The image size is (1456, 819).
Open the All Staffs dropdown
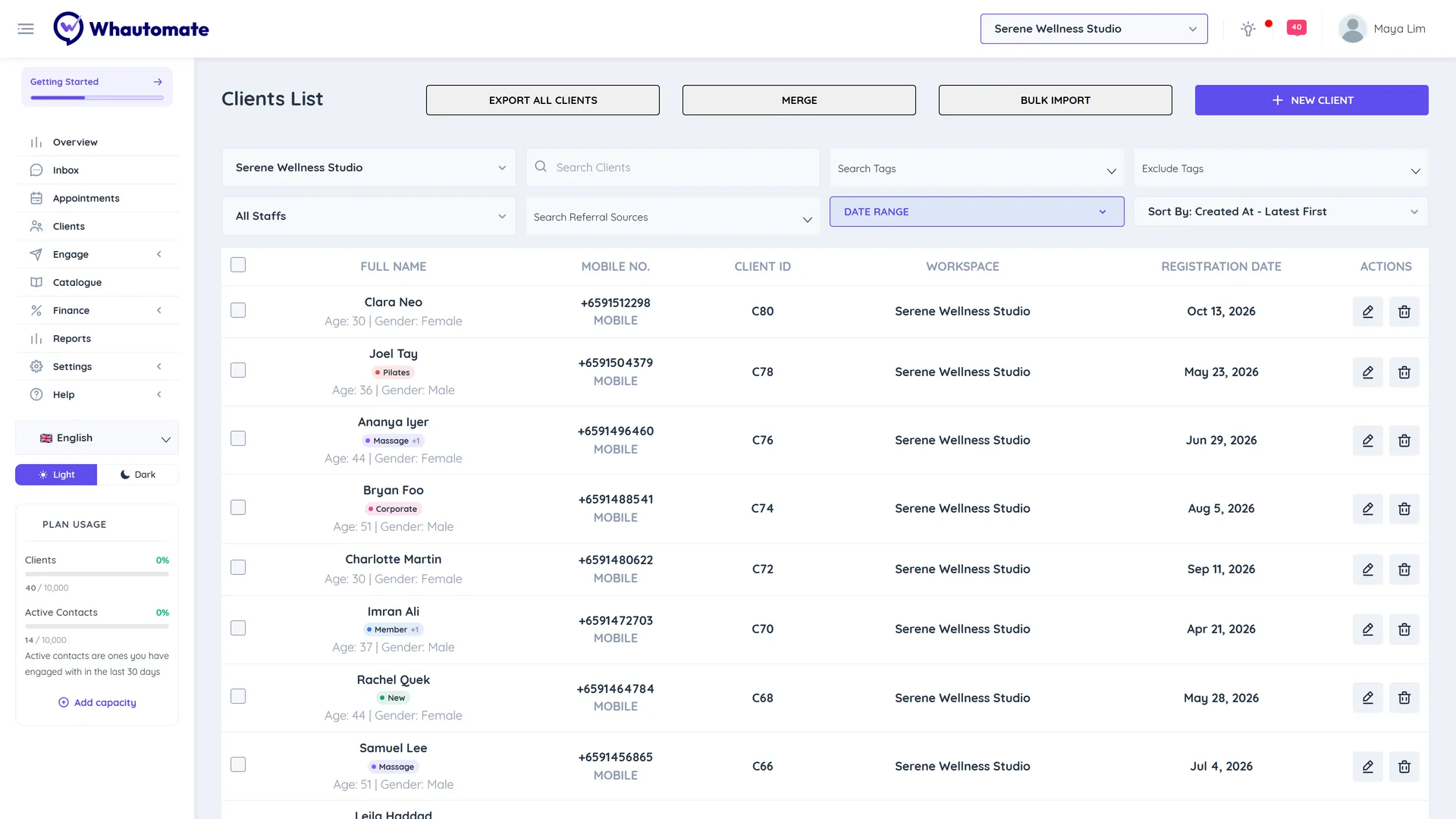(x=369, y=216)
